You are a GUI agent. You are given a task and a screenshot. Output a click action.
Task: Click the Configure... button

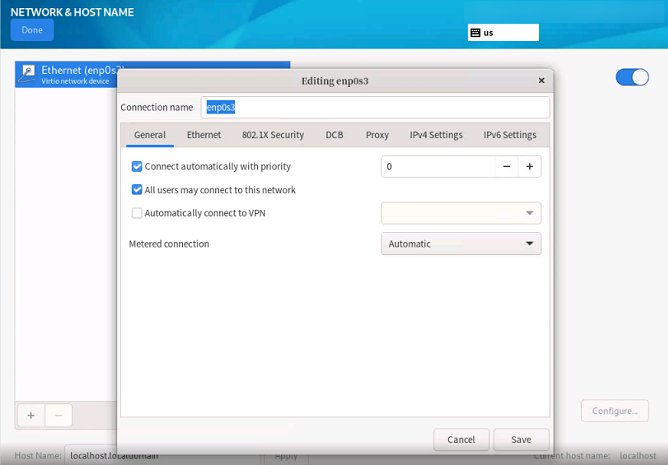615,411
